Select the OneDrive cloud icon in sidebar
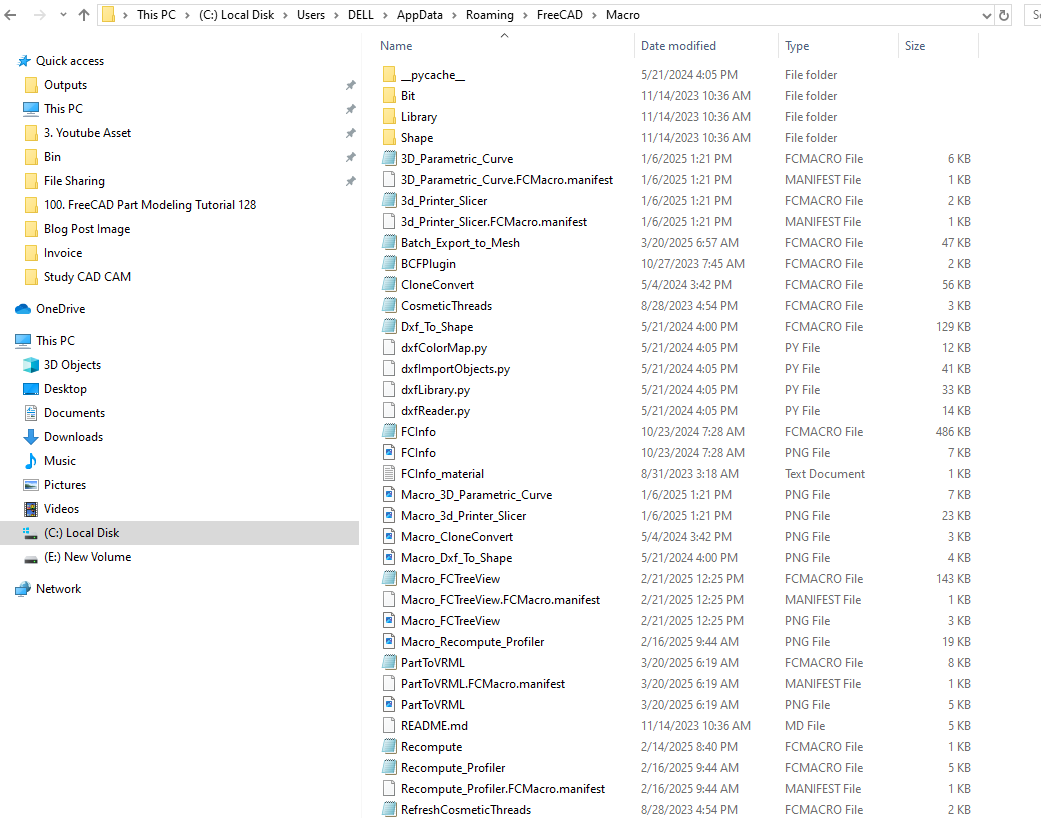Screen dimensions: 1041x818 pos(23,309)
